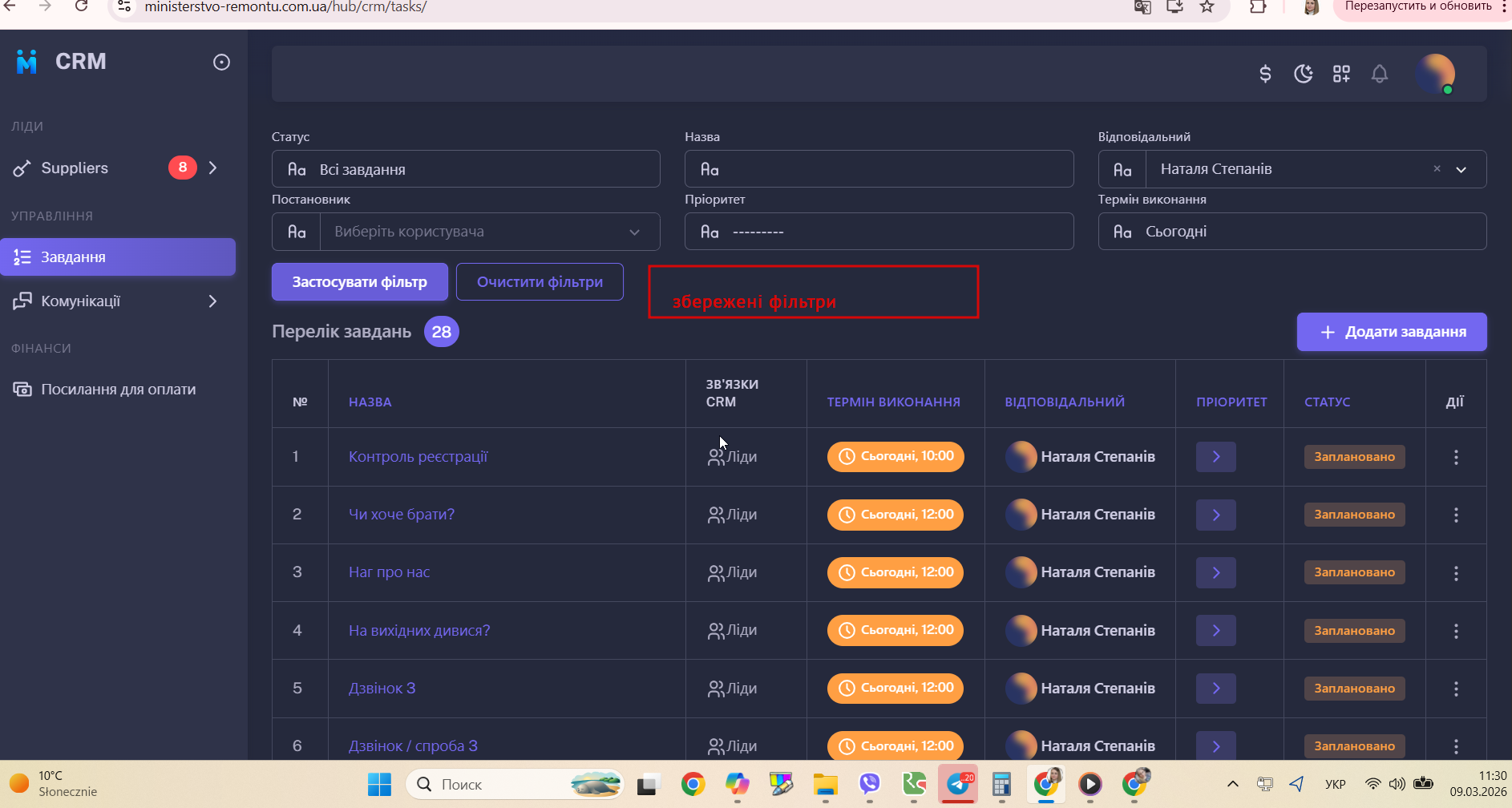Click priority arrow for Чи хоче брати?

[1216, 515]
